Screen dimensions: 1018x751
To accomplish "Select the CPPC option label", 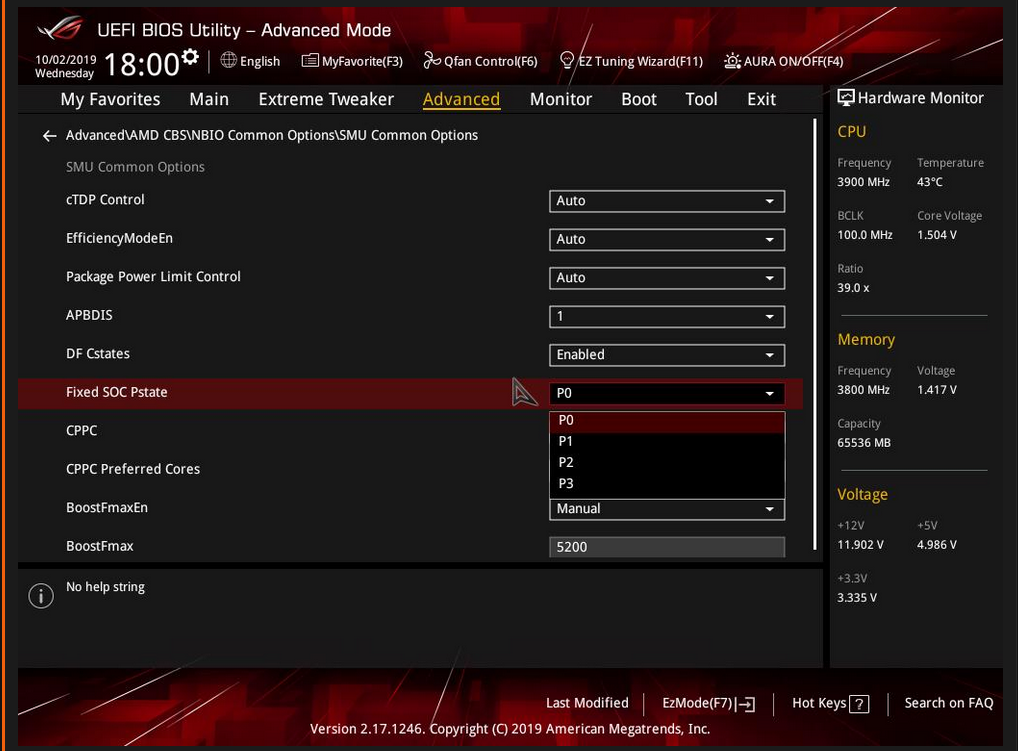I will [x=82, y=431].
